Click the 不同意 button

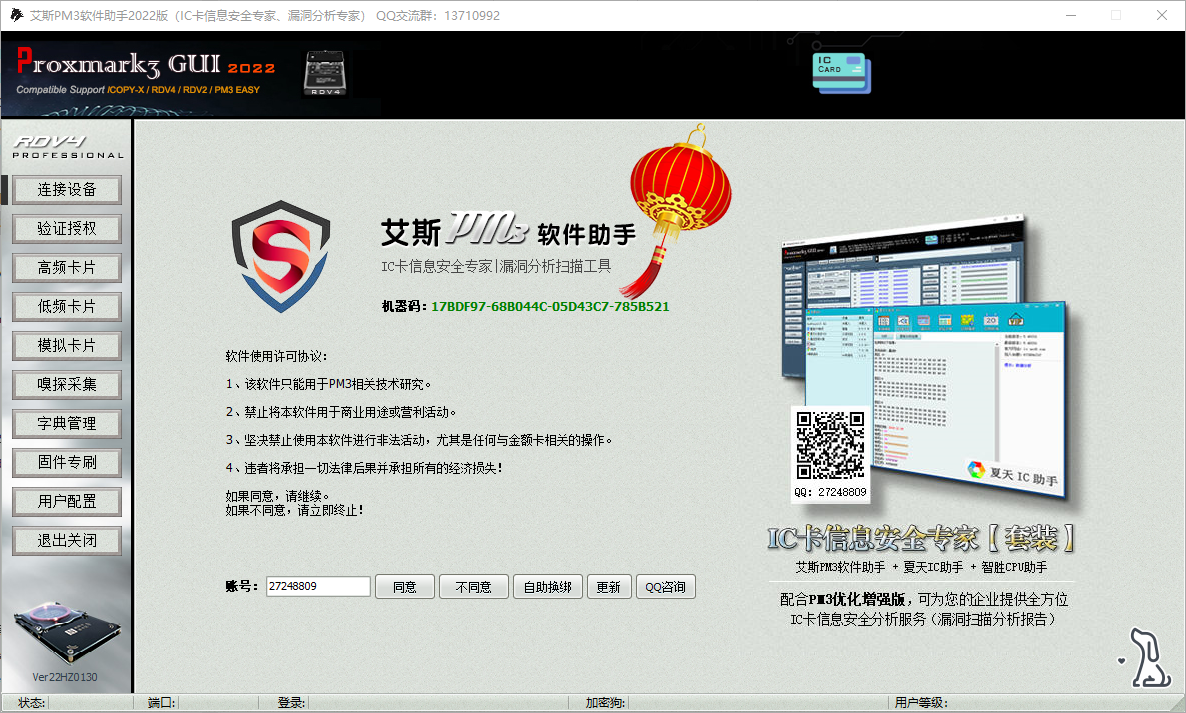click(473, 587)
